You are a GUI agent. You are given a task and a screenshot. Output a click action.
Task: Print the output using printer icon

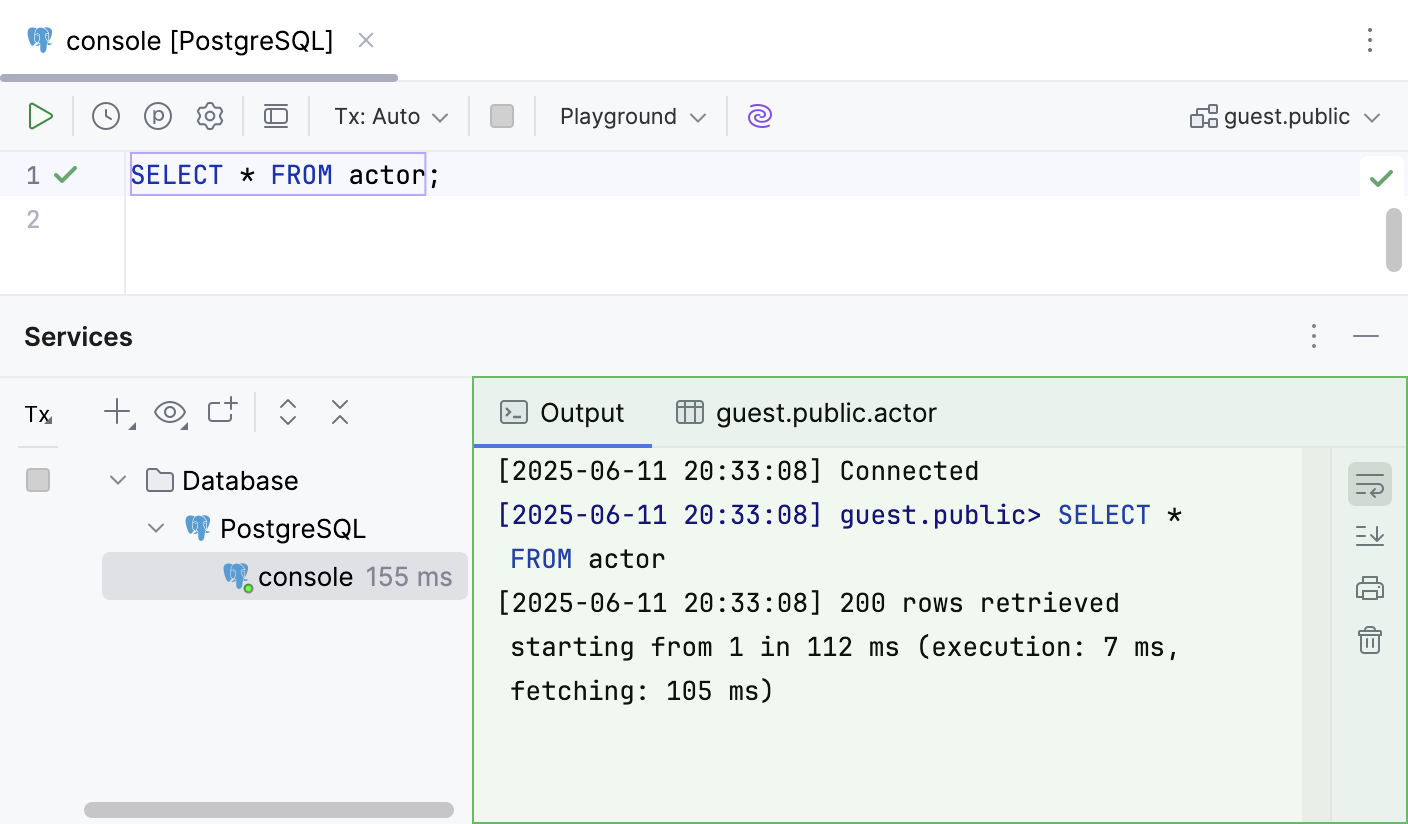(1369, 588)
